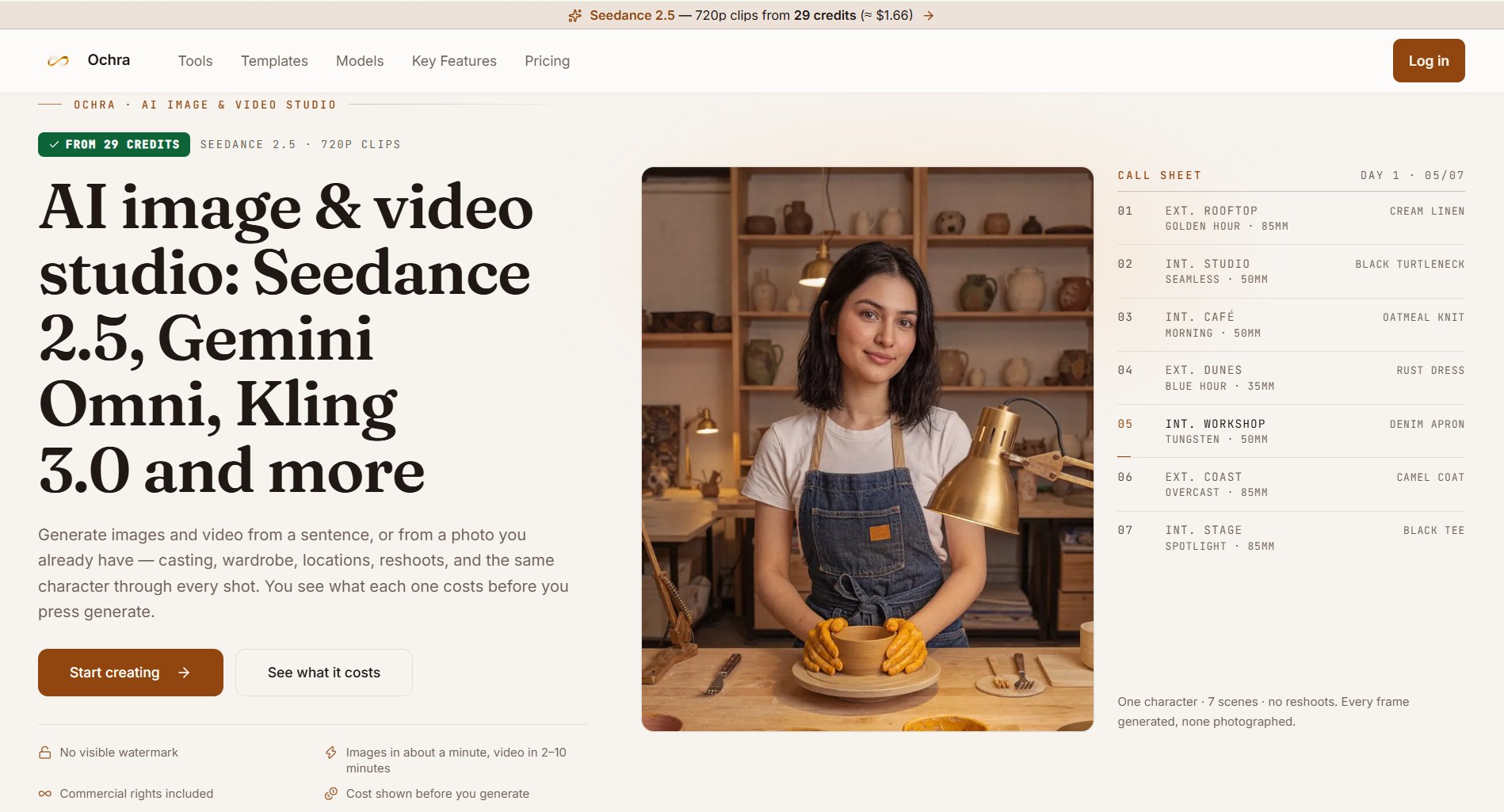Go to the Models nav item
The image size is (1504, 812).
360,61
